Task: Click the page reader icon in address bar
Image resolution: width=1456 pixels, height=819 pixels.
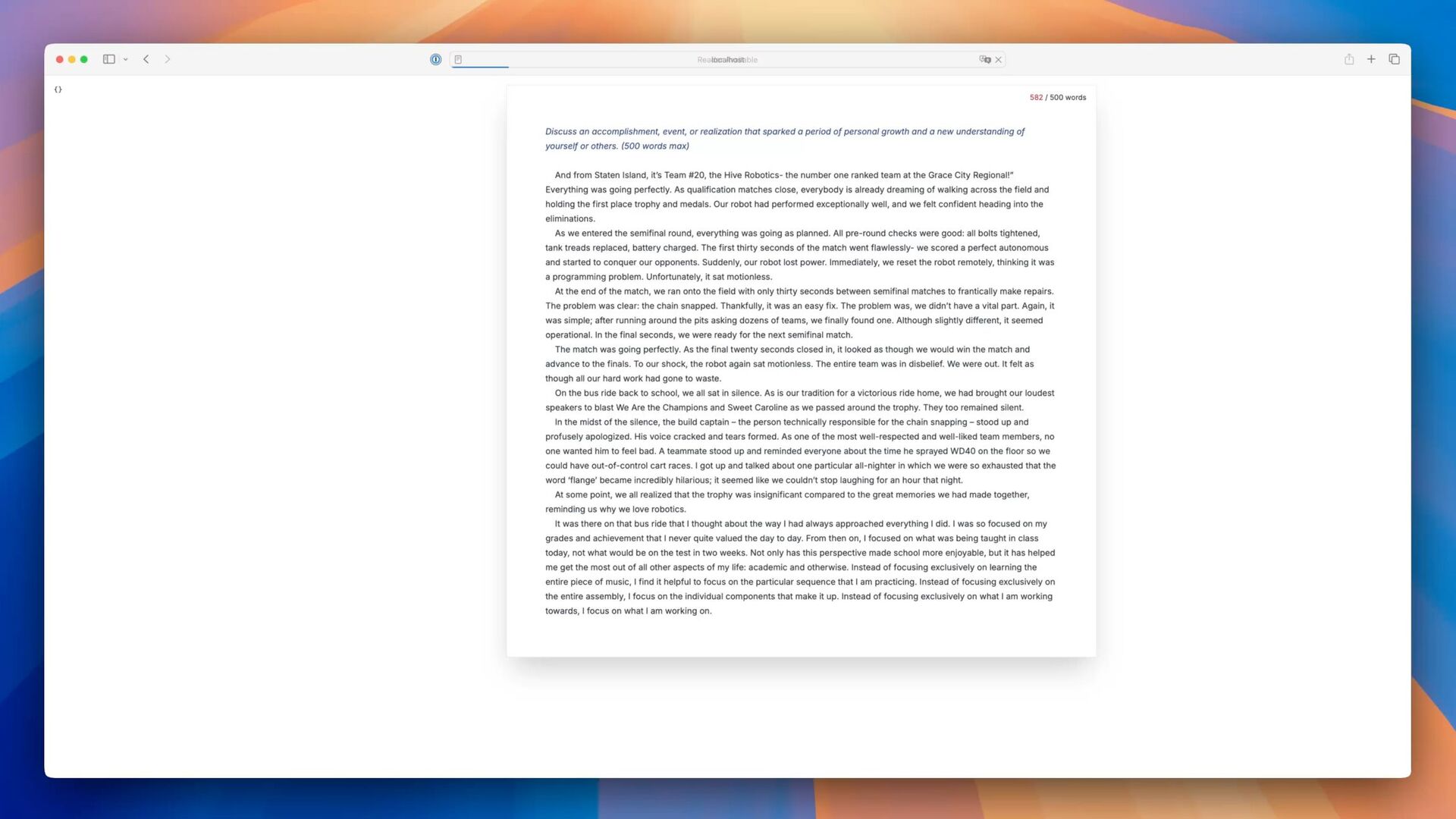Action: point(458,59)
